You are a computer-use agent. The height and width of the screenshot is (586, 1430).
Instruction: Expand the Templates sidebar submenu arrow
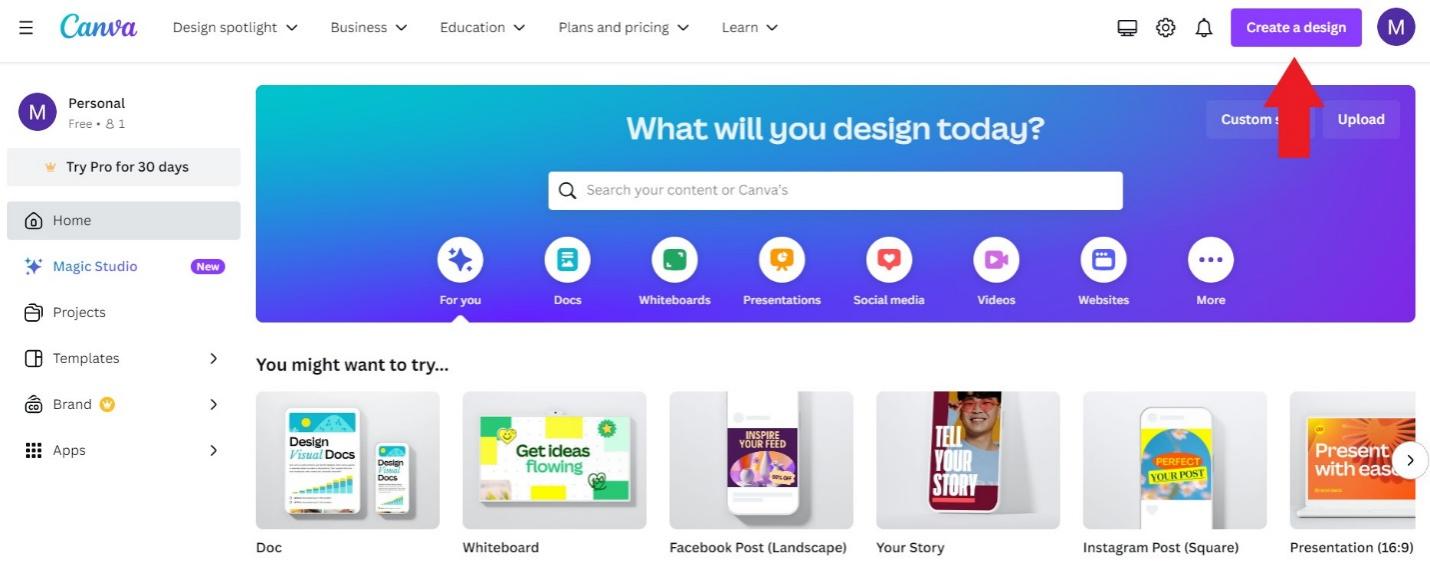click(213, 358)
